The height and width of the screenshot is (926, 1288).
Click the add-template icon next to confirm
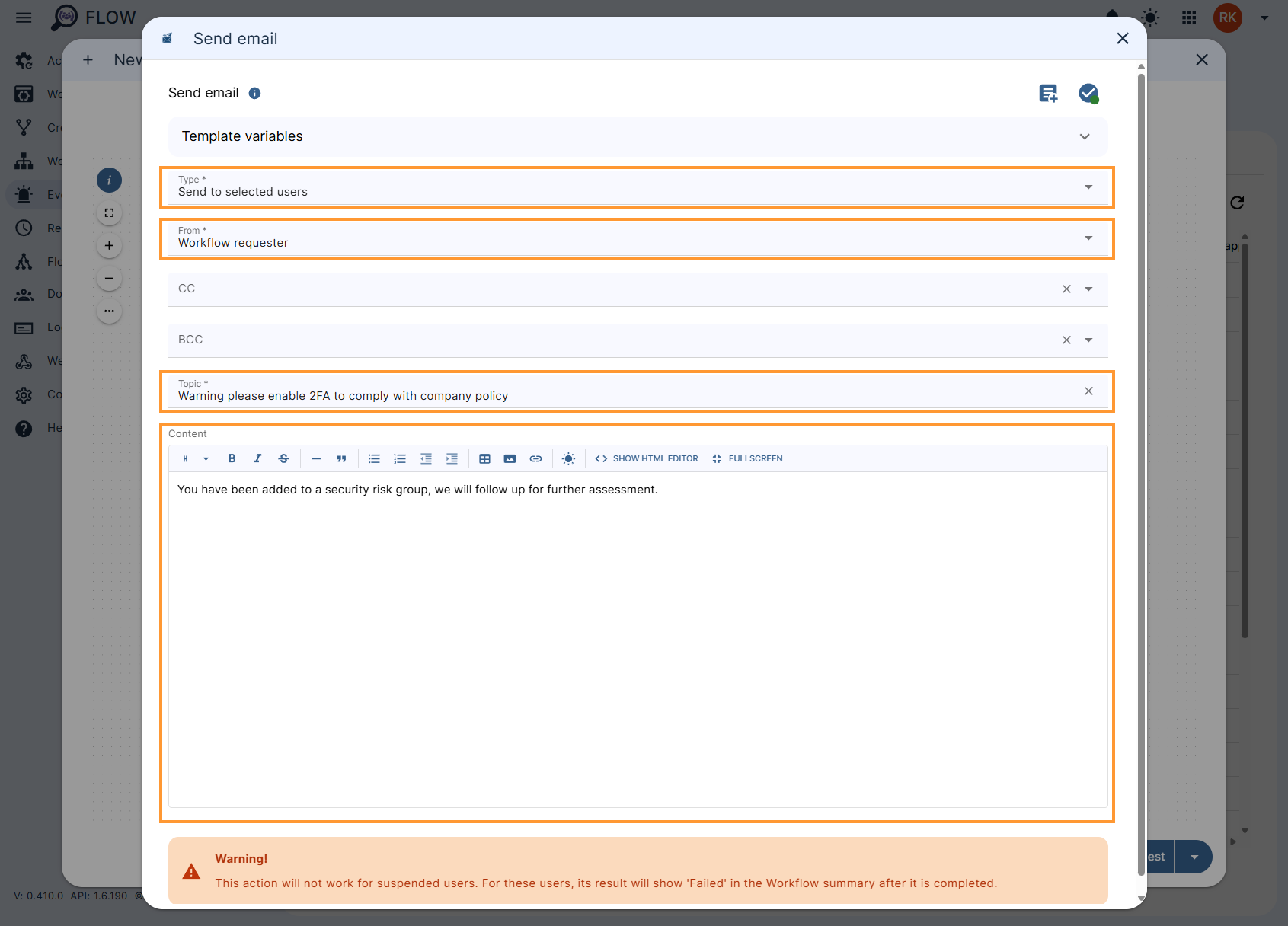(x=1048, y=93)
